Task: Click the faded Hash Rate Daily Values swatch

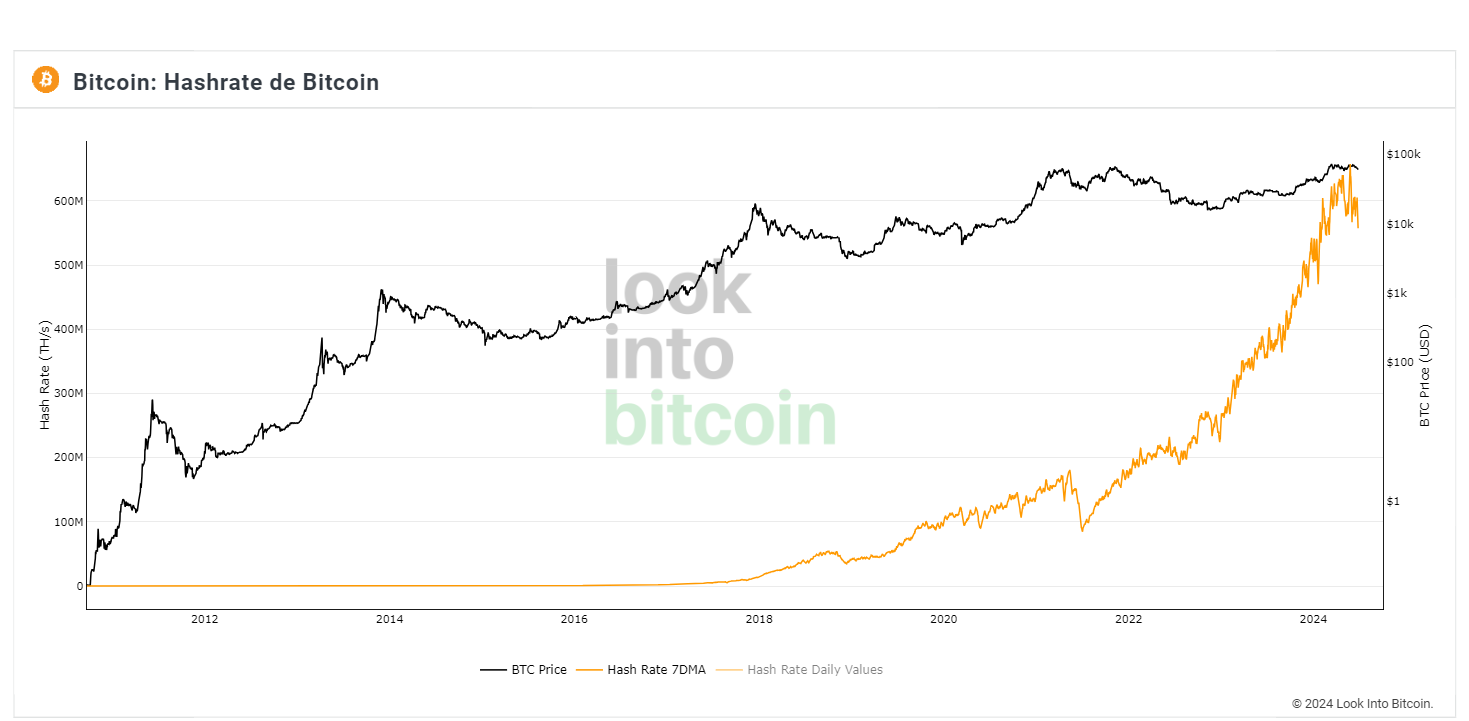Action: pyautogui.click(x=730, y=670)
